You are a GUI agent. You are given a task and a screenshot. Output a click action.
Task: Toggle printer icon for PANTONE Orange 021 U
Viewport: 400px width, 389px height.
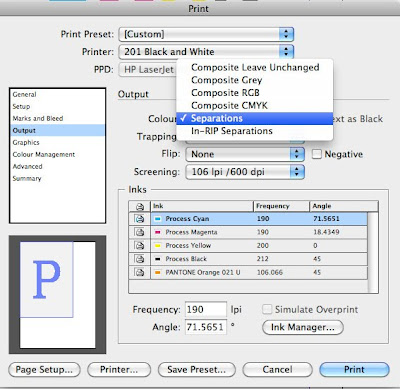pos(140,272)
